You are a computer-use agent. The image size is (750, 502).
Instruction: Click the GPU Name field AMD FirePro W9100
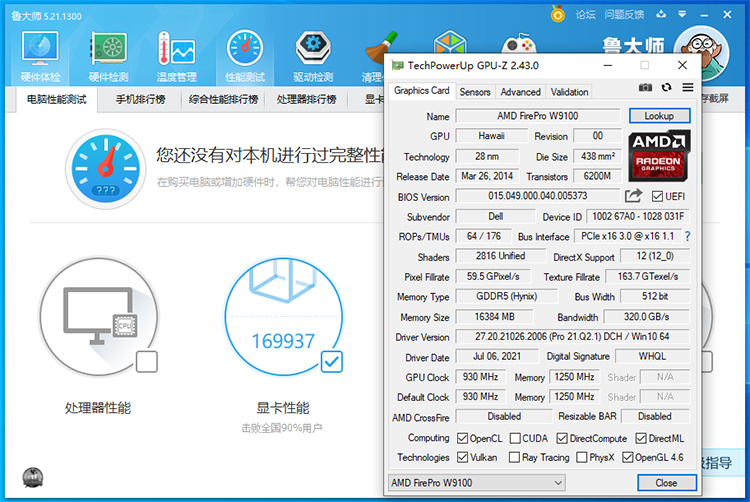538,116
